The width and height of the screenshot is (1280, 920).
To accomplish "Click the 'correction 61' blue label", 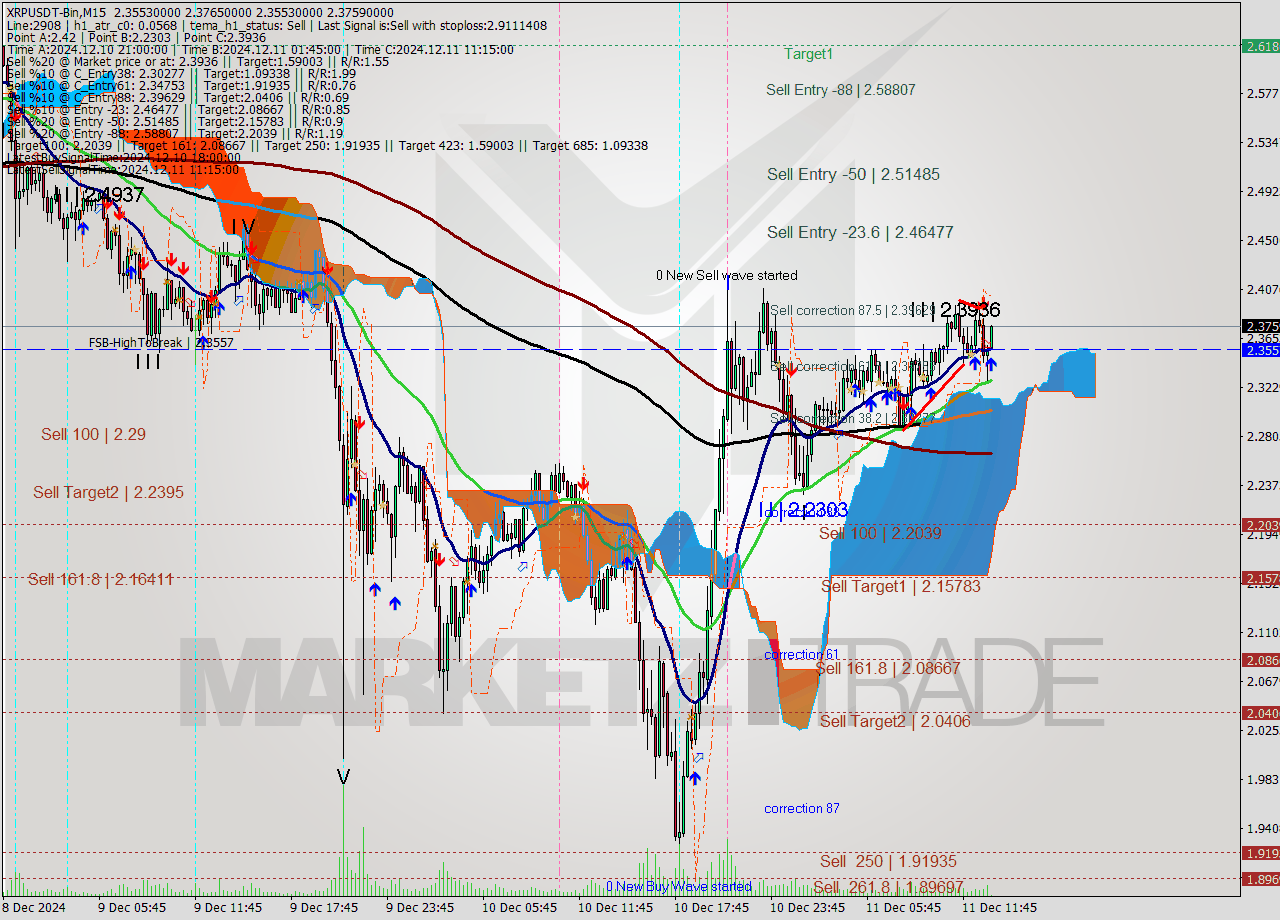I will (x=802, y=655).
